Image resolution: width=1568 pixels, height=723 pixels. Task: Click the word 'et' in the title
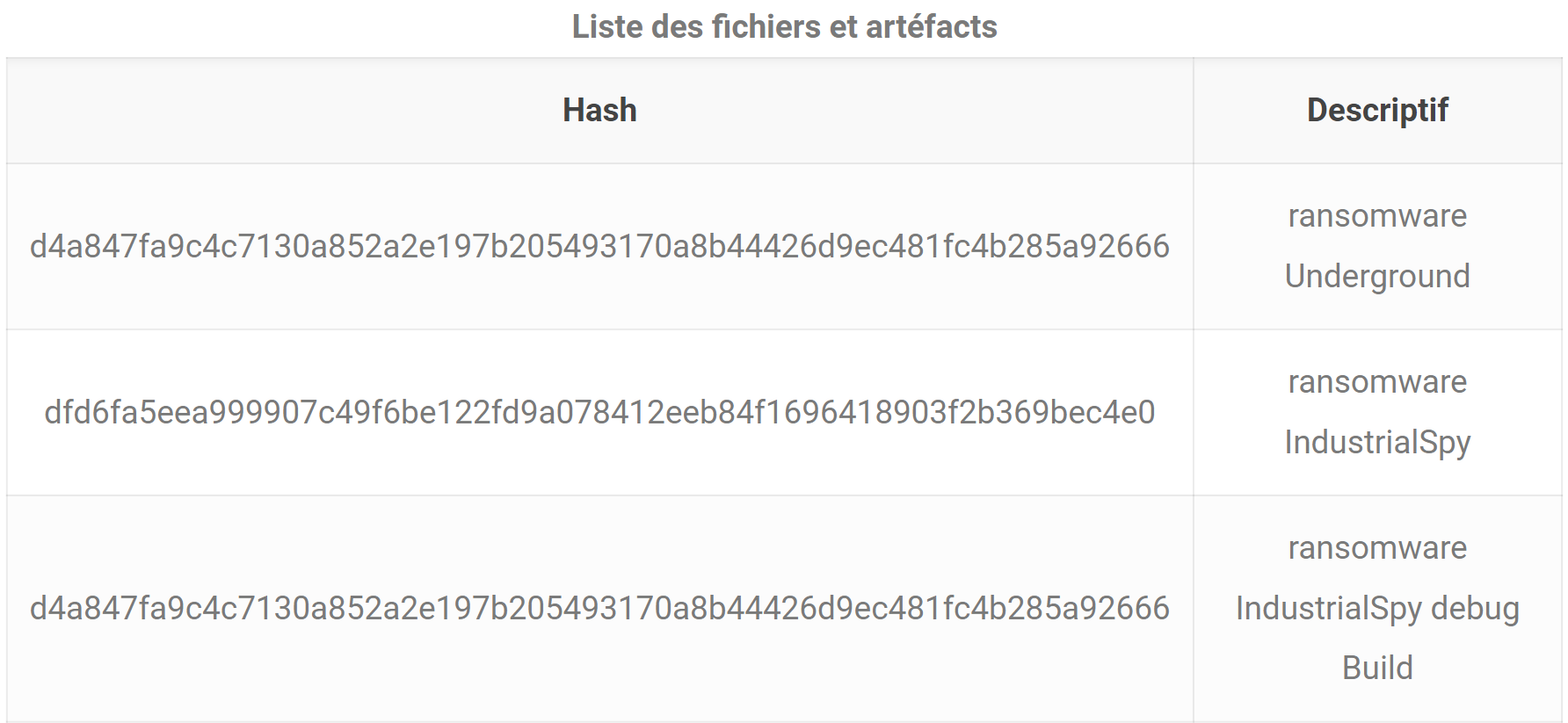pyautogui.click(x=844, y=27)
